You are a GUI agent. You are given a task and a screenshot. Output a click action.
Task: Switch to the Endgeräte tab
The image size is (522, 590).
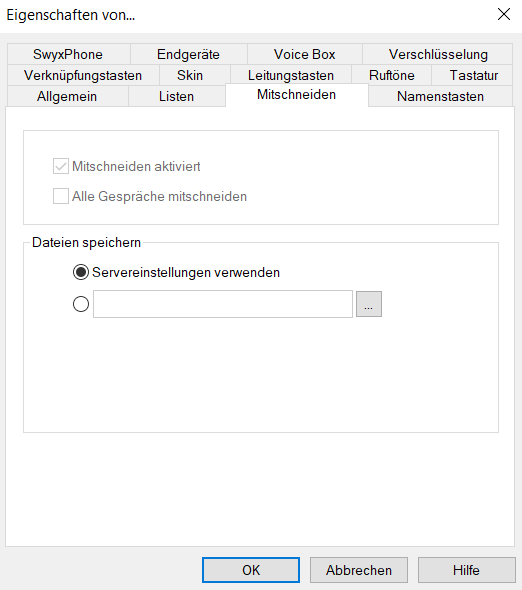point(189,54)
